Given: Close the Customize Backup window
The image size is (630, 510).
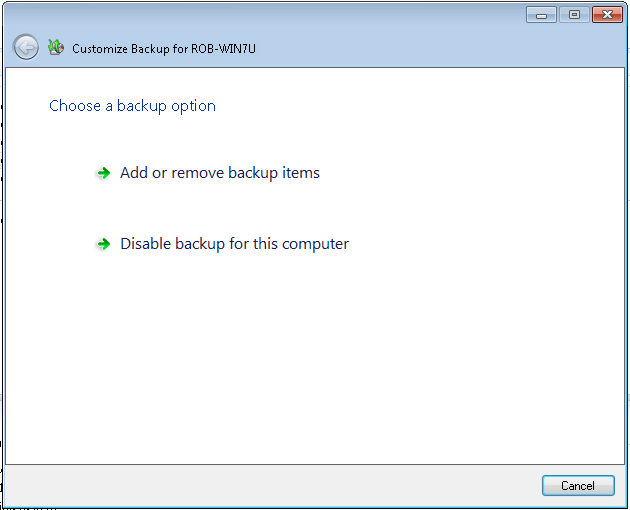Looking at the screenshot, I should pyautogui.click(x=607, y=15).
